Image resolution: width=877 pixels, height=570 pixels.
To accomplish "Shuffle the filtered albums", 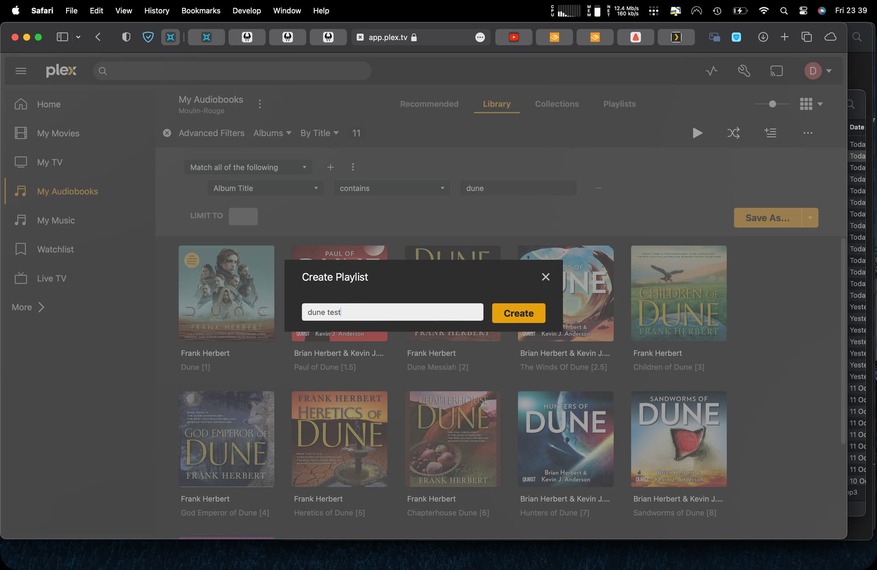I will (x=733, y=133).
